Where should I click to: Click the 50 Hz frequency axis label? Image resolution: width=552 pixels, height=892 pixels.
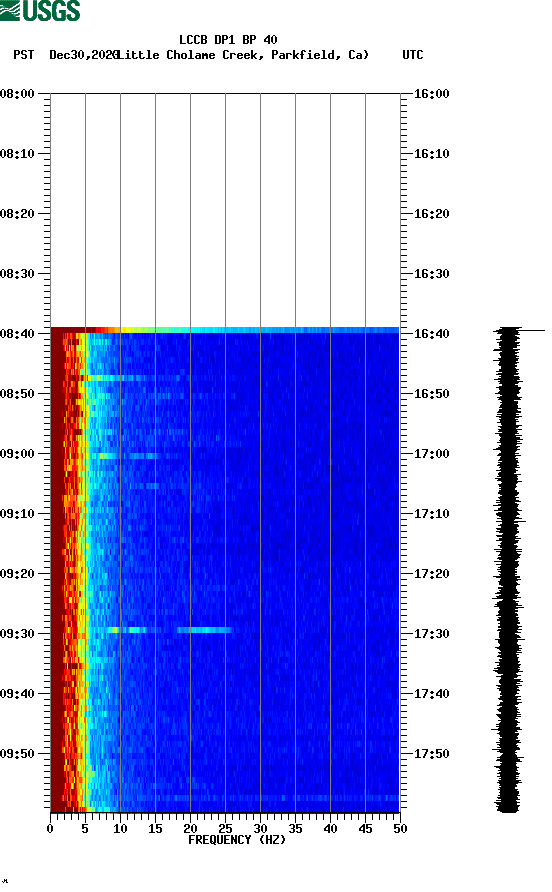point(400,829)
